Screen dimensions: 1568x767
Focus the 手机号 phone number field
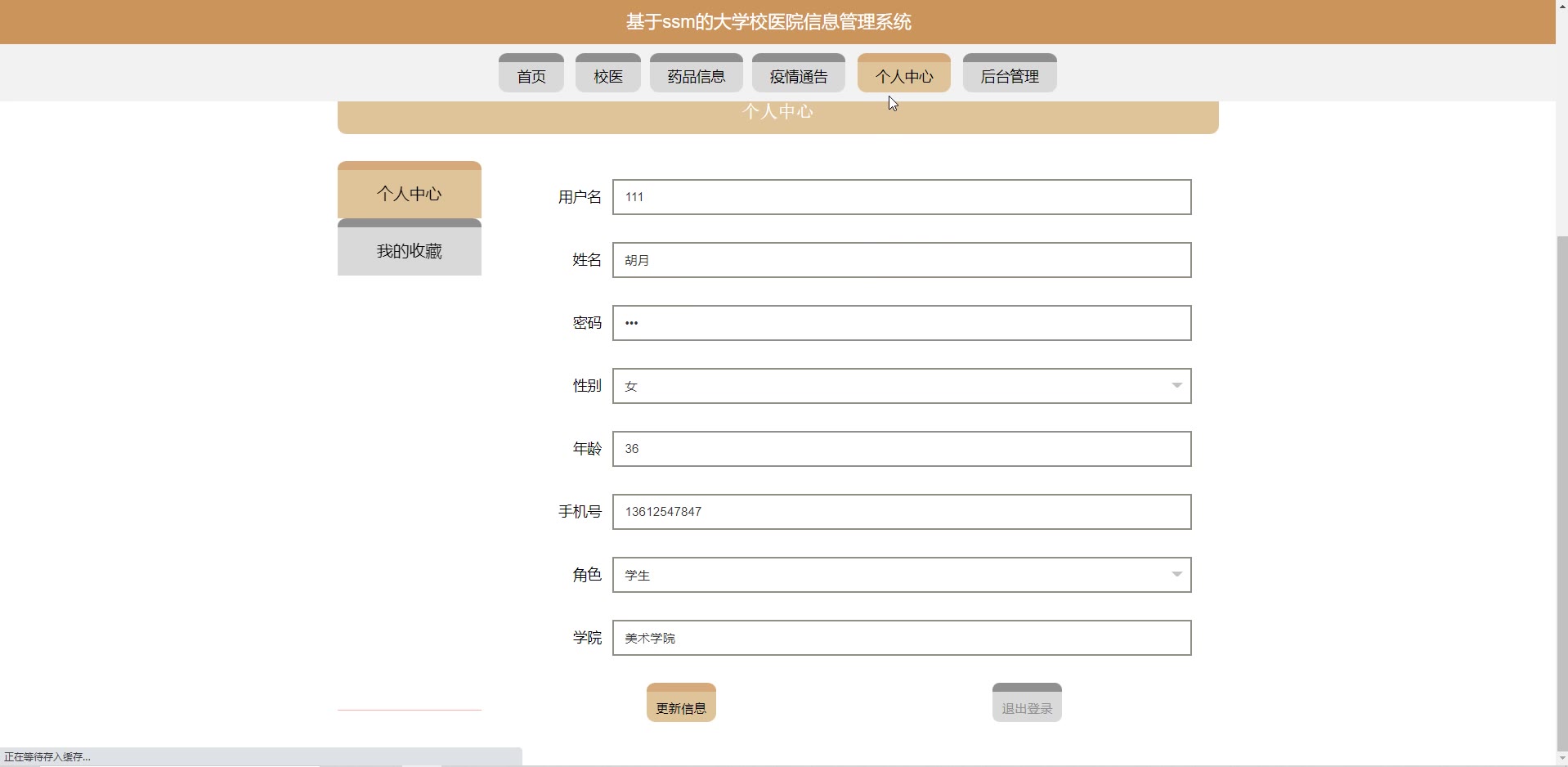click(x=901, y=512)
